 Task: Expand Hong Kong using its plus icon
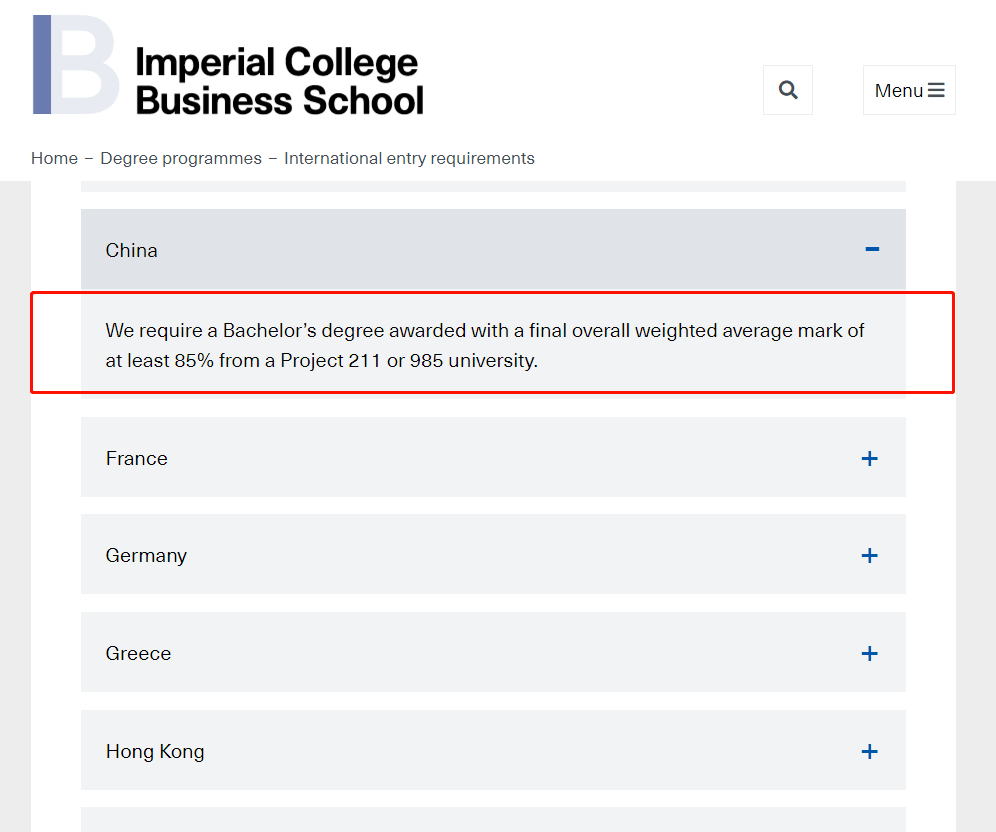[x=870, y=750]
